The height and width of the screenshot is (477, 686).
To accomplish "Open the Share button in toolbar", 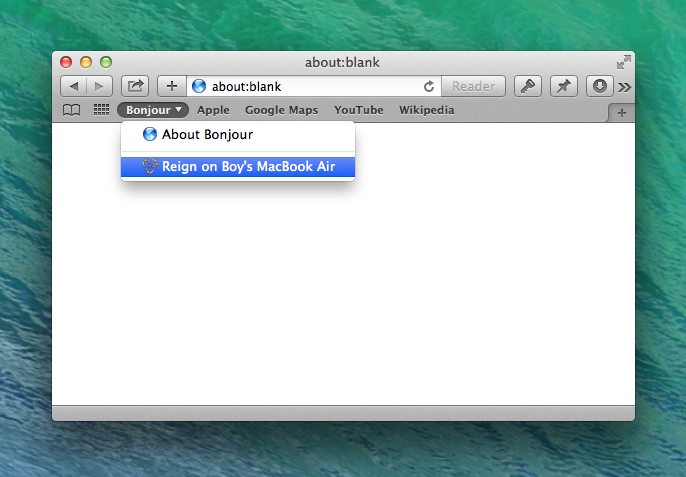I will tap(135, 86).
